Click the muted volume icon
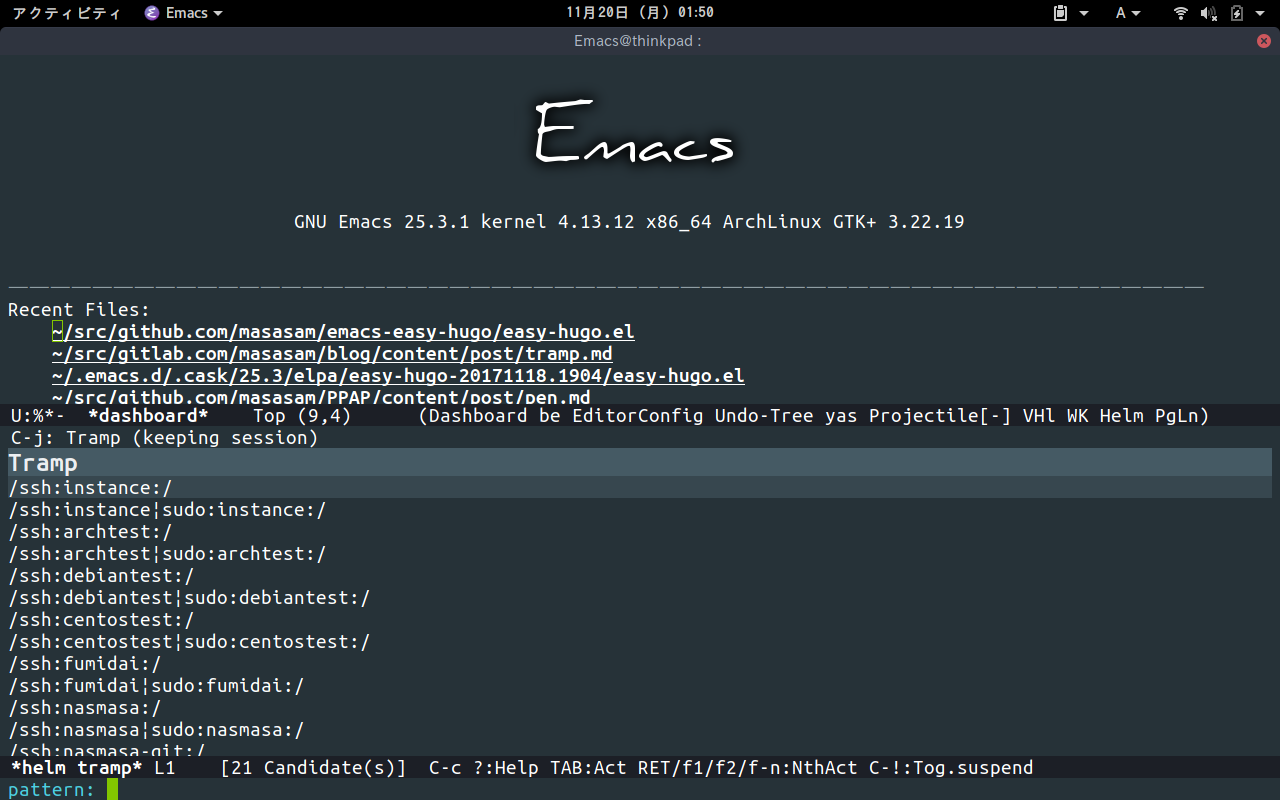The height and width of the screenshot is (800, 1280). click(x=1208, y=13)
